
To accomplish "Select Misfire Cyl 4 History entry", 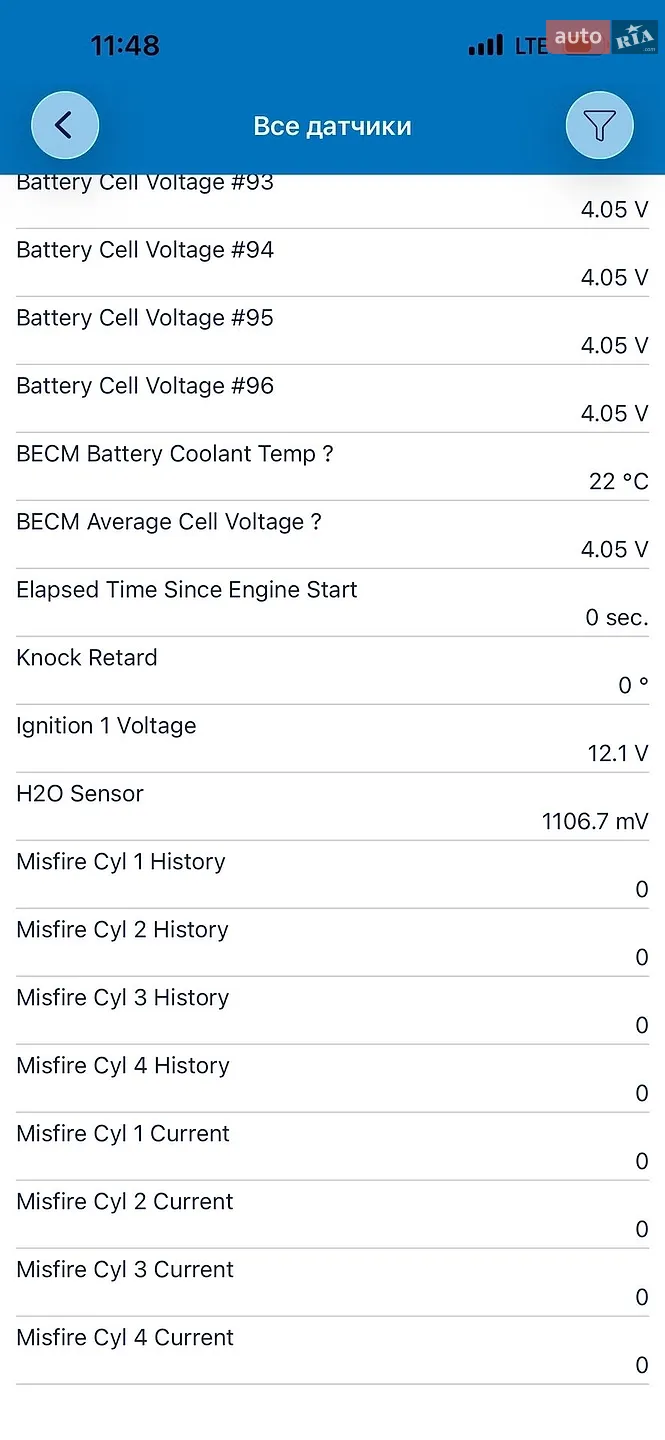I will click(332, 1079).
